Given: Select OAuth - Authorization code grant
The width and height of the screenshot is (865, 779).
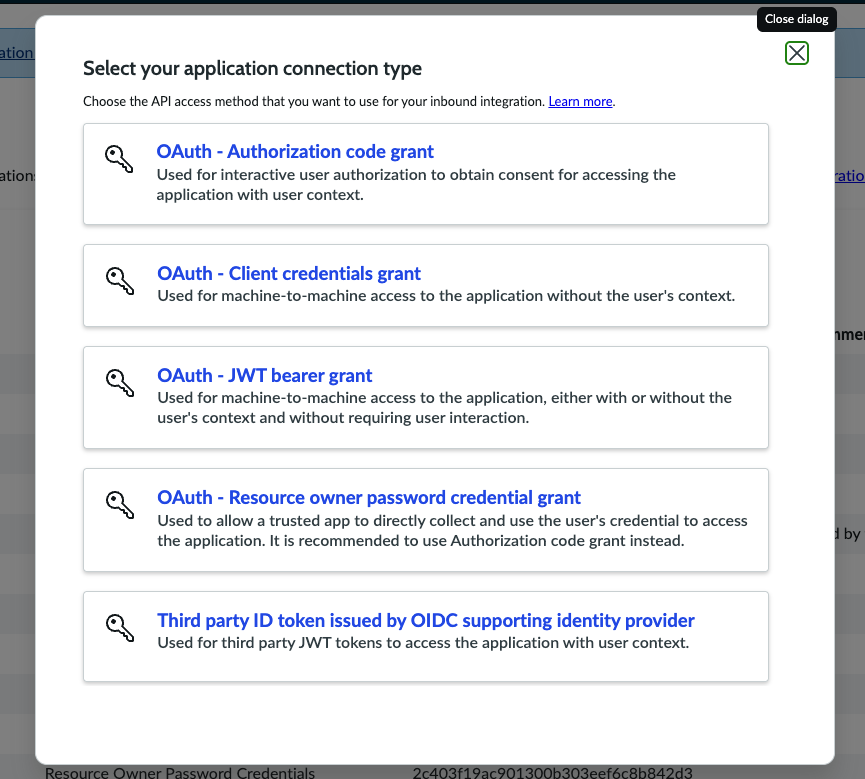Looking at the screenshot, I should 294,151.
